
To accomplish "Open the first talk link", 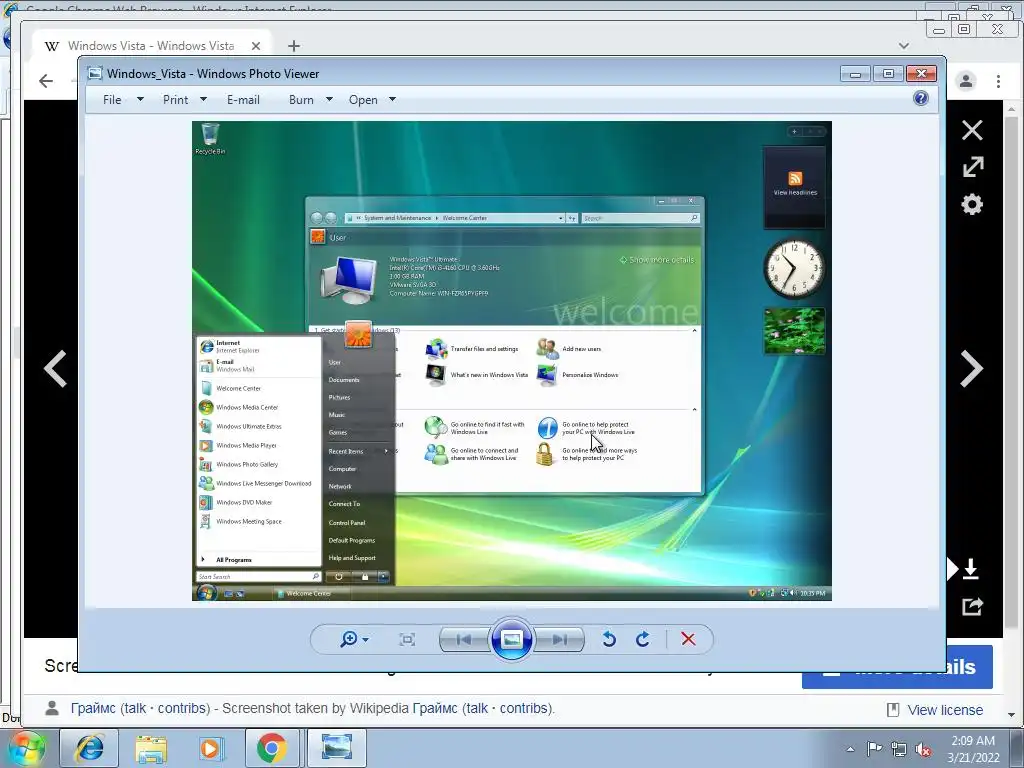I will 135,709.
